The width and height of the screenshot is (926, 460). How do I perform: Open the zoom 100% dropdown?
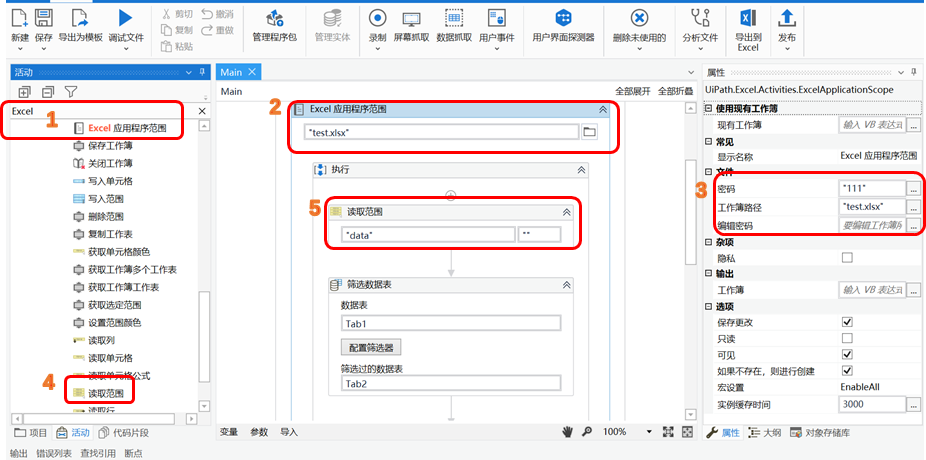click(x=649, y=432)
